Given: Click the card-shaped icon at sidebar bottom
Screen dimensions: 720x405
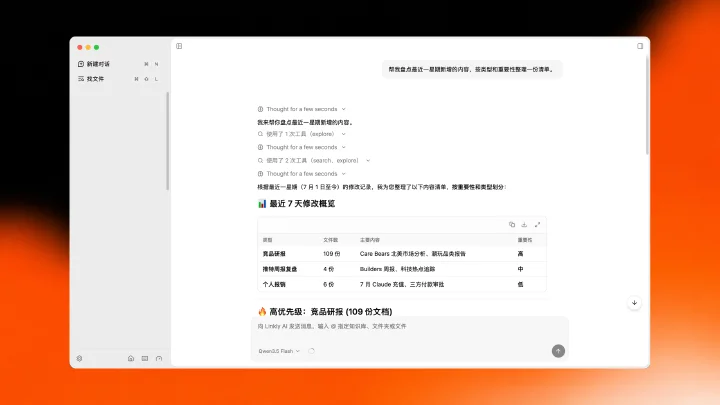Looking at the screenshot, I should coord(145,359).
